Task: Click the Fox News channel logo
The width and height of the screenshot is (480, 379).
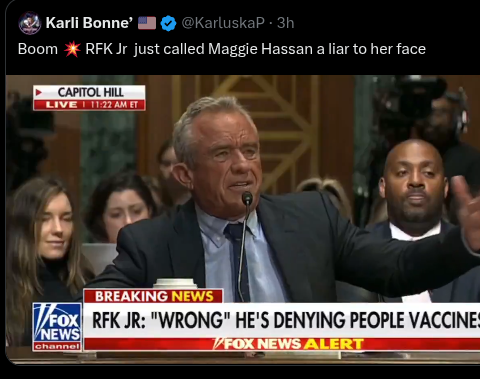Action: [x=57, y=327]
